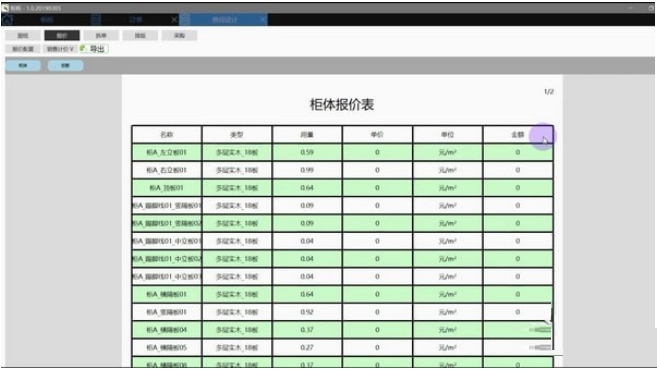Open the 采购 tab
This screenshot has height=370, width=657.
[179, 36]
